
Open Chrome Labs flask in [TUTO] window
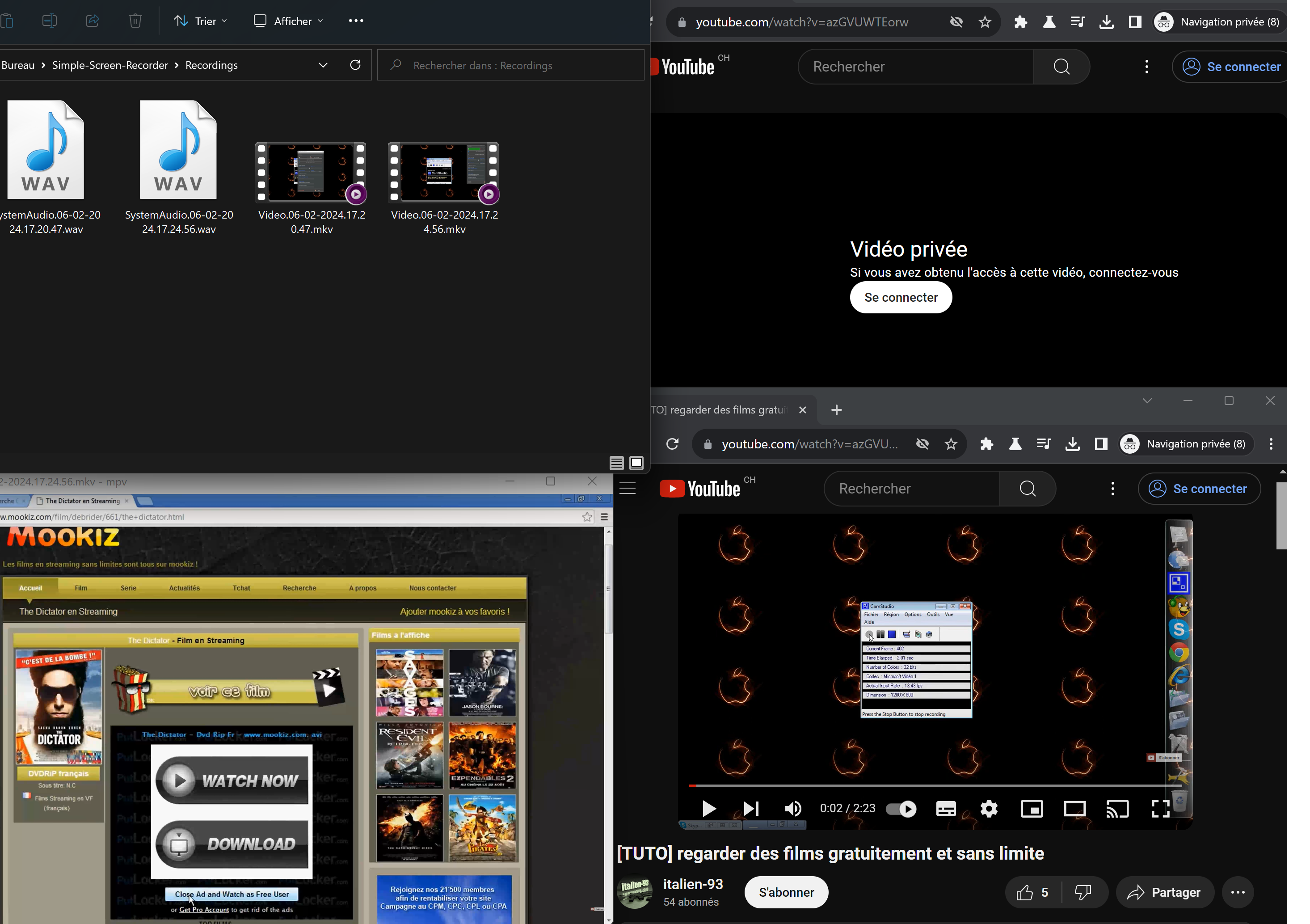pos(1015,444)
